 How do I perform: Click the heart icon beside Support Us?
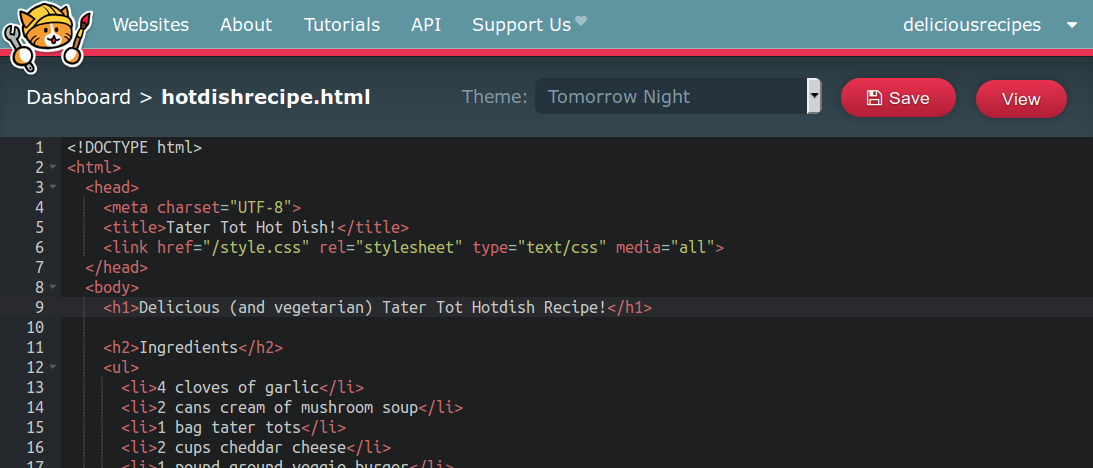pos(580,22)
